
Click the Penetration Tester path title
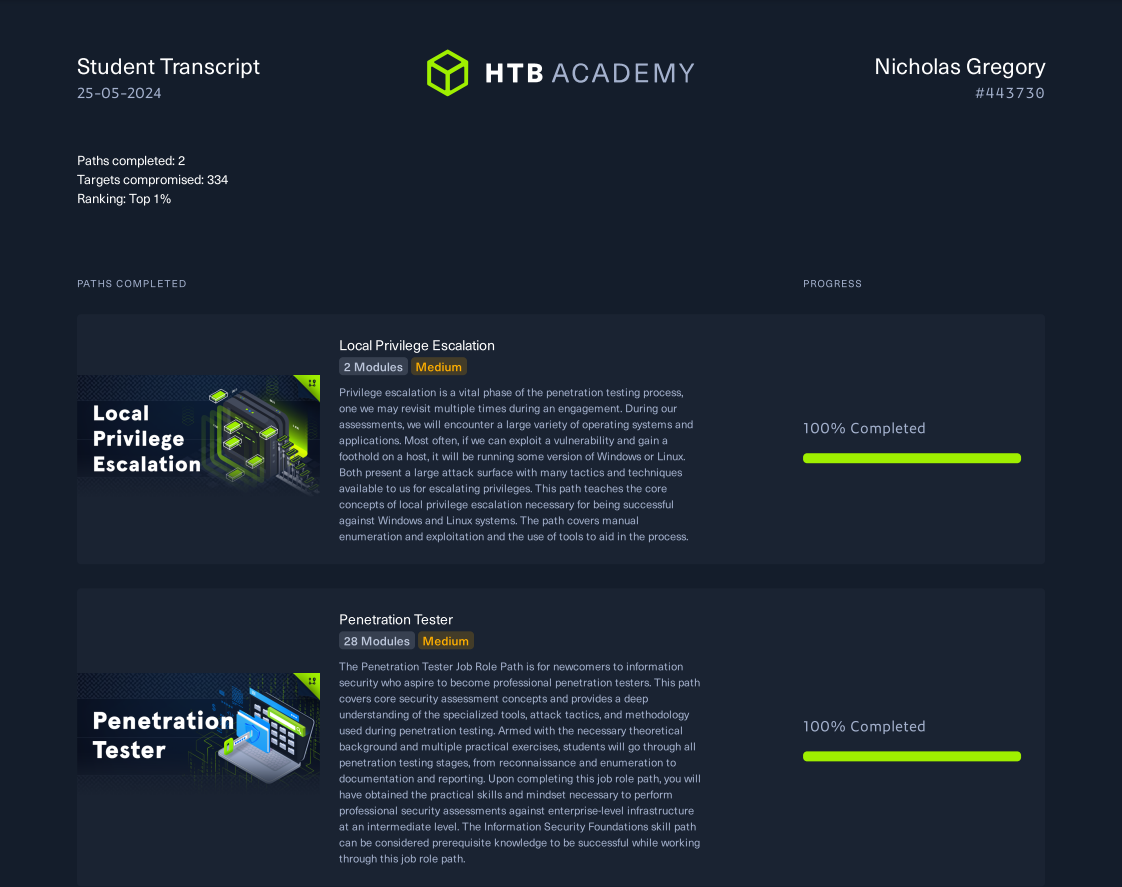pos(396,619)
